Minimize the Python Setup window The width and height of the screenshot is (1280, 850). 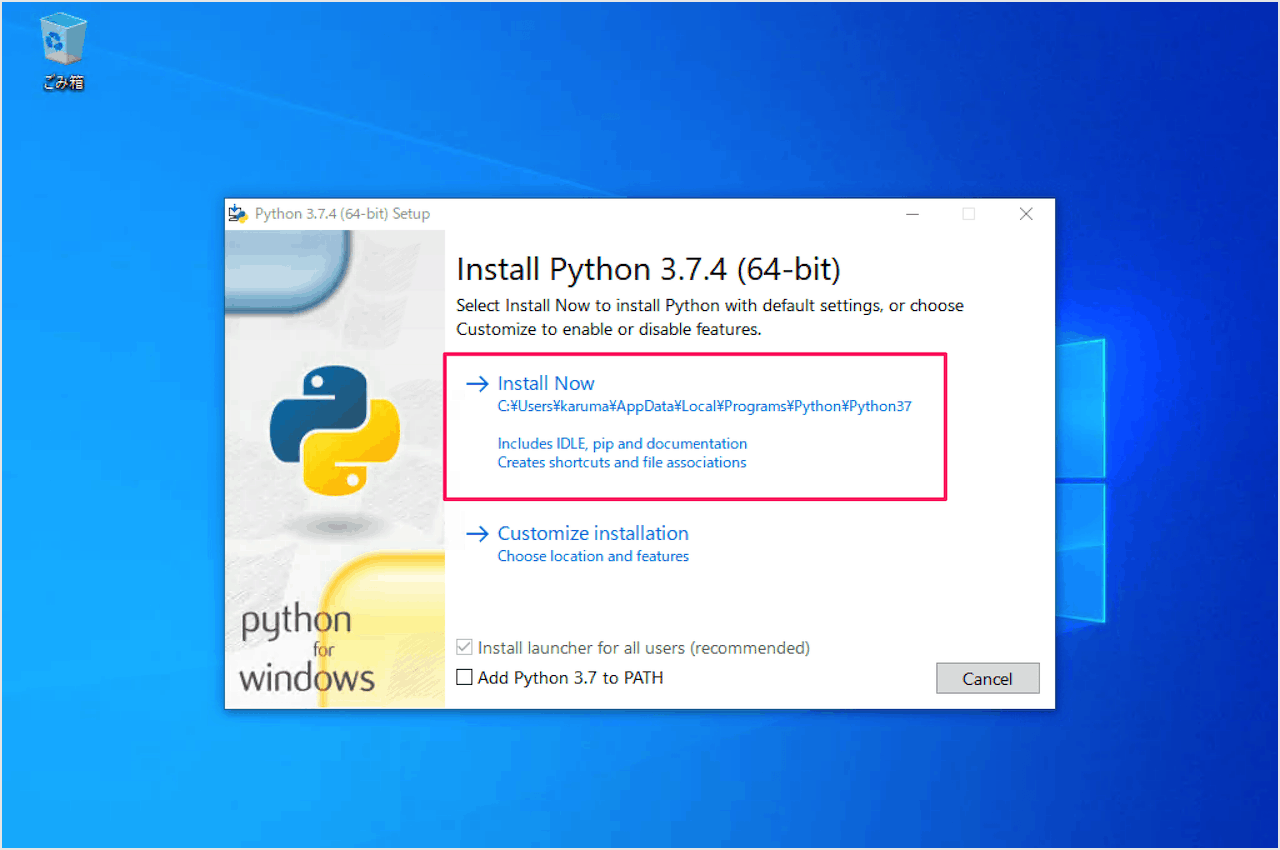pyautogui.click(x=912, y=214)
